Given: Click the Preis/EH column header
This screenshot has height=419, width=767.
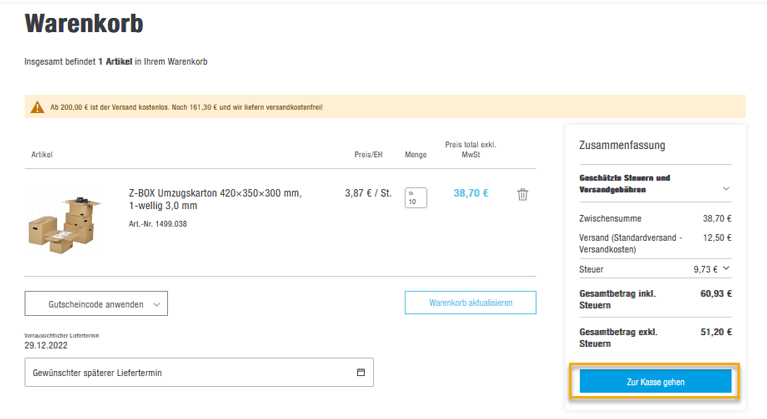Looking at the screenshot, I should (368, 155).
